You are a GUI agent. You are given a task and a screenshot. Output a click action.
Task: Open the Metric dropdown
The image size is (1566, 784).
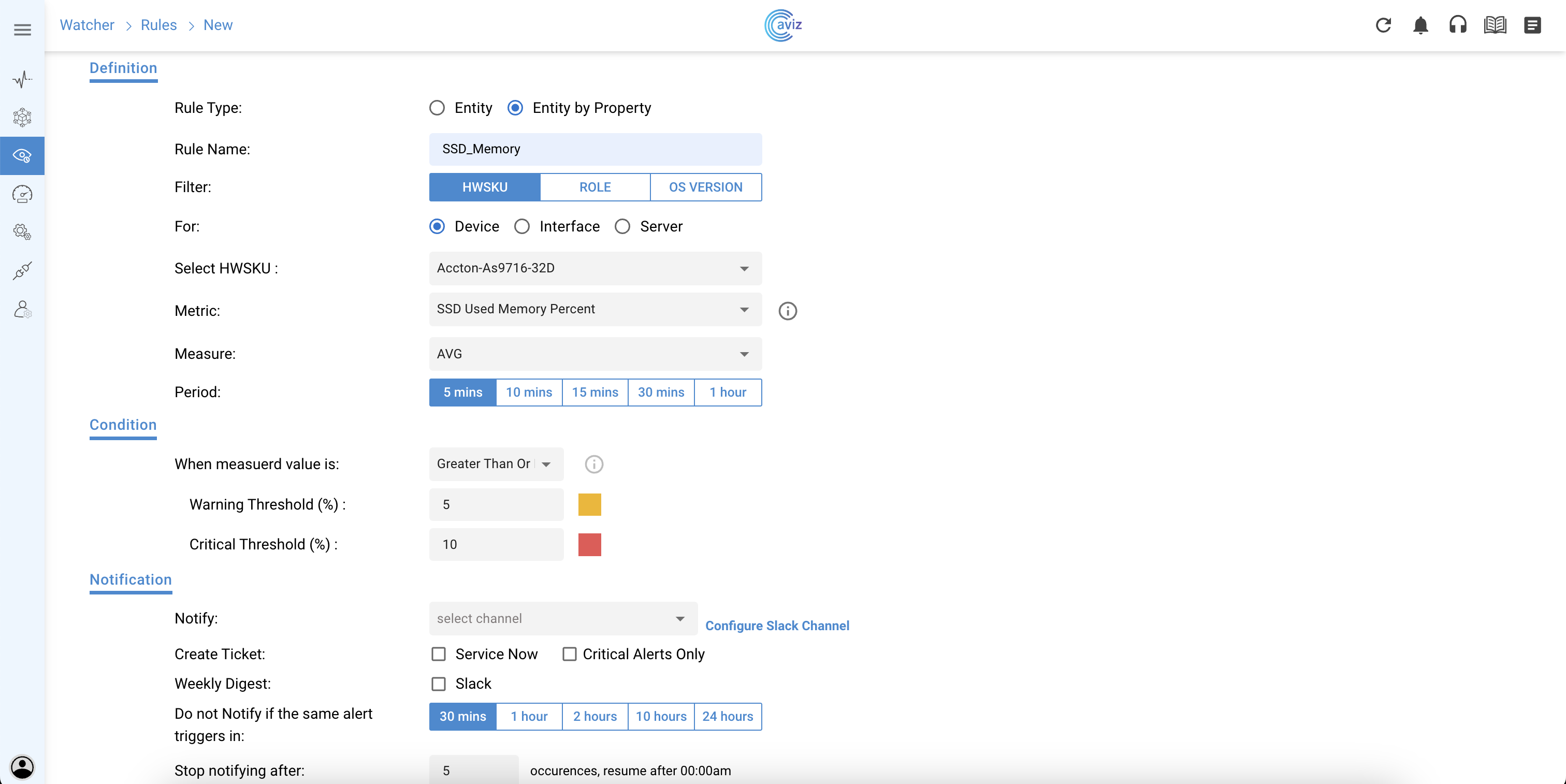pyautogui.click(x=594, y=309)
